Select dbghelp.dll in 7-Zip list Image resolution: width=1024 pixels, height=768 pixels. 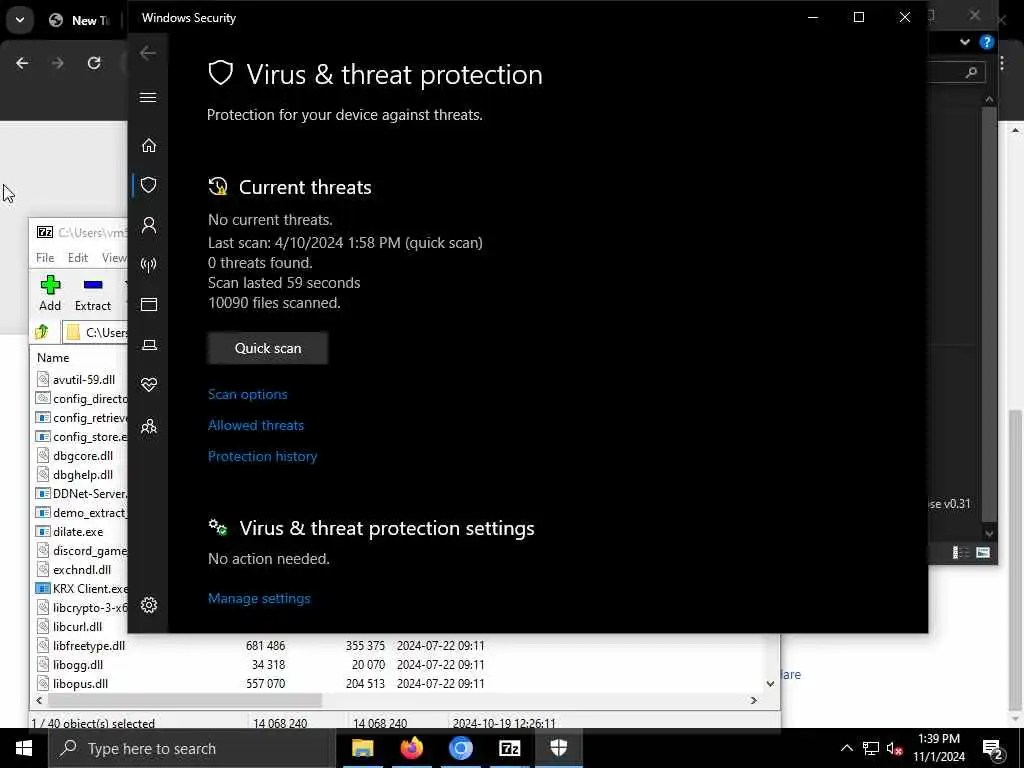(82, 475)
